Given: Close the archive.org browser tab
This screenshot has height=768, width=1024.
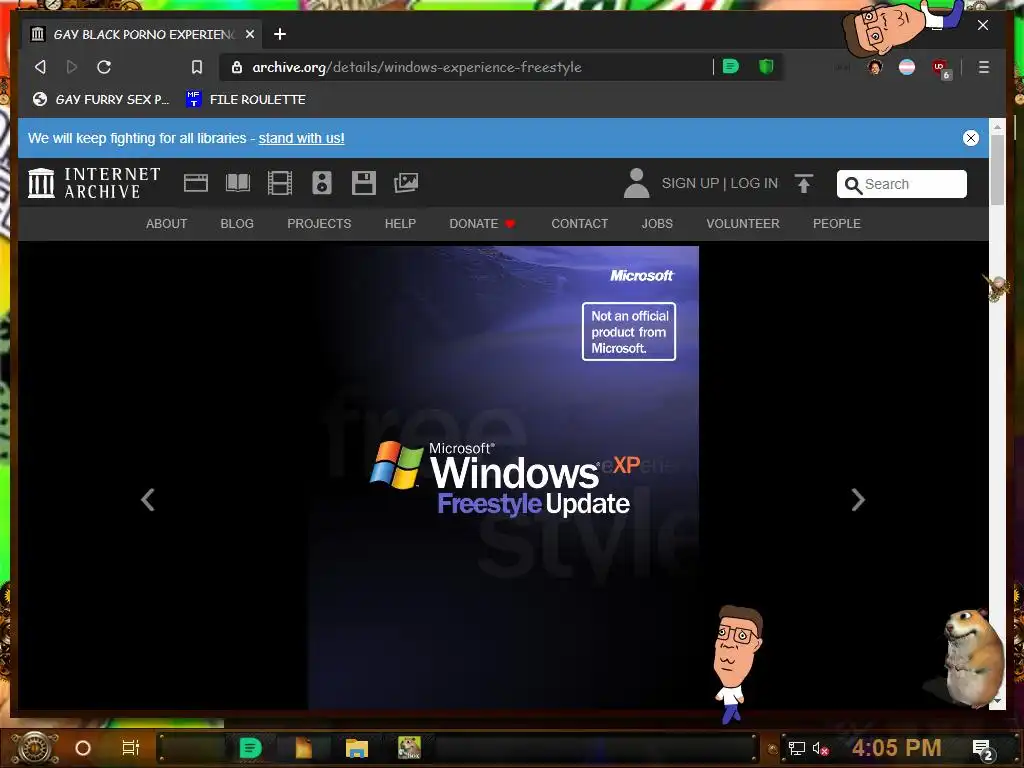Looking at the screenshot, I should pyautogui.click(x=249, y=34).
